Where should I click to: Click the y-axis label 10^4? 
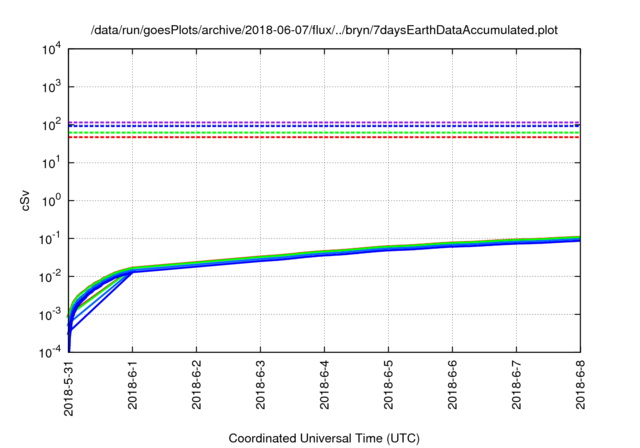(51, 49)
